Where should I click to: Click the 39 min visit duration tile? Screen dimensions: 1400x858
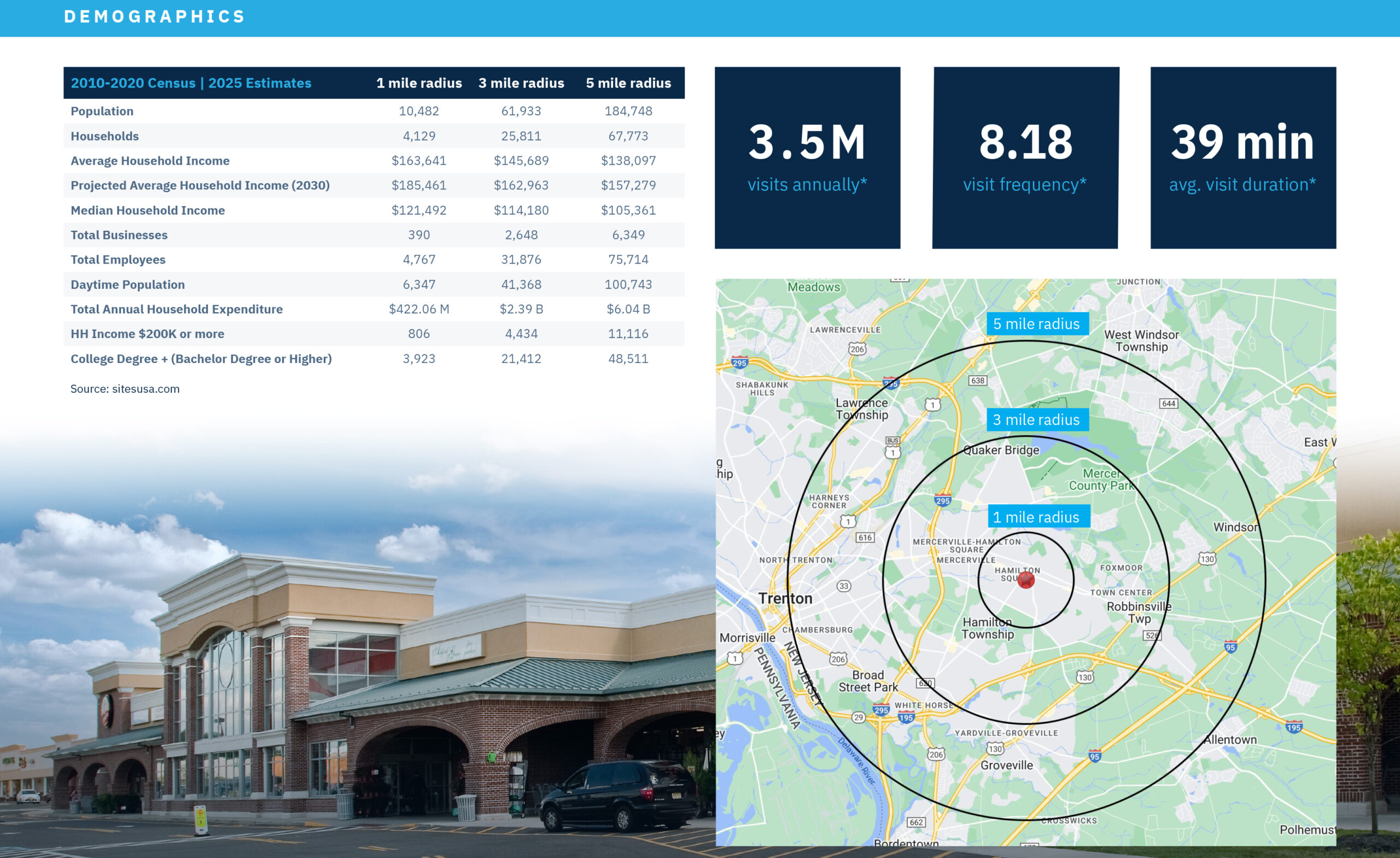point(1242,158)
